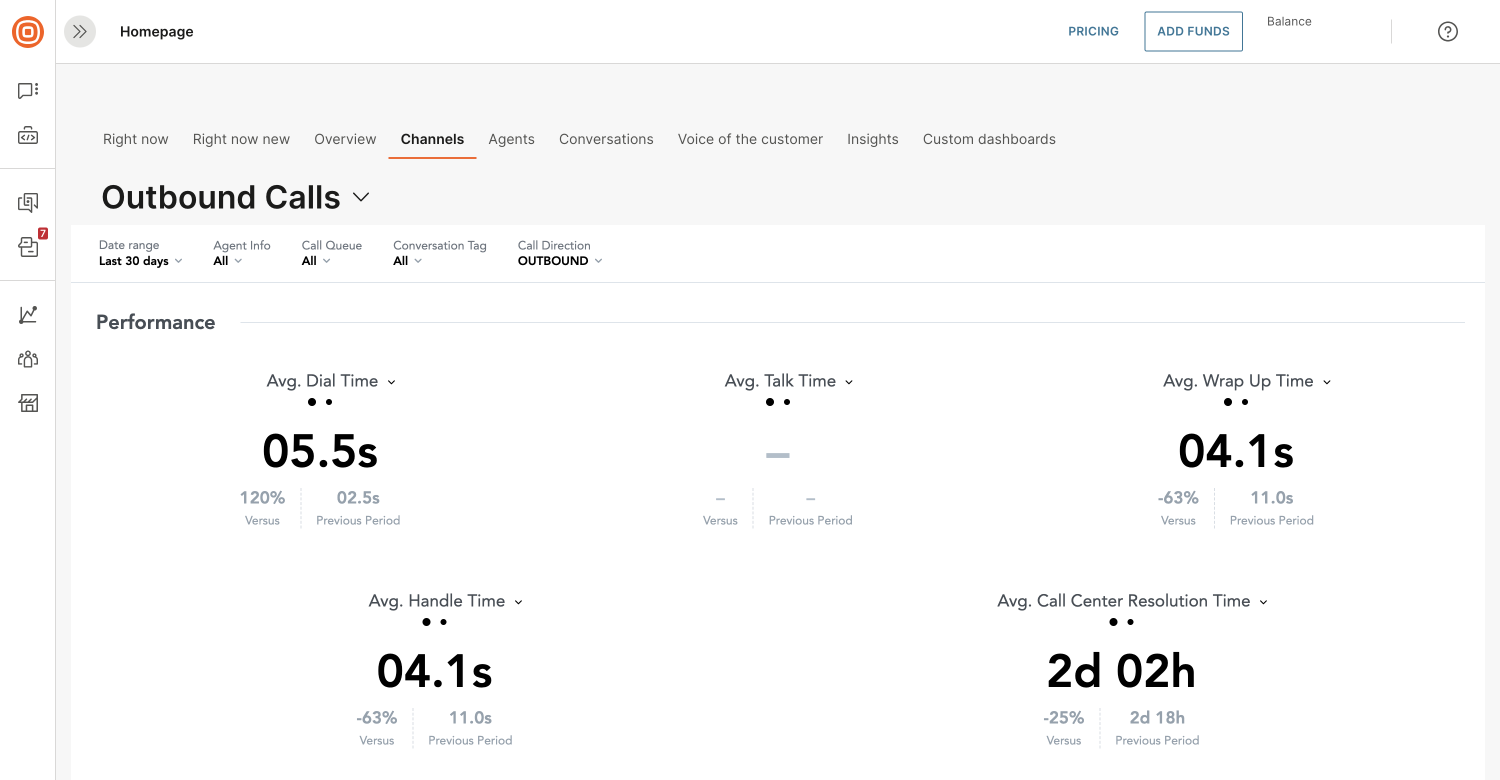Viewport: 1500px width, 780px height.
Task: Open the help question mark icon
Action: [x=1447, y=32]
